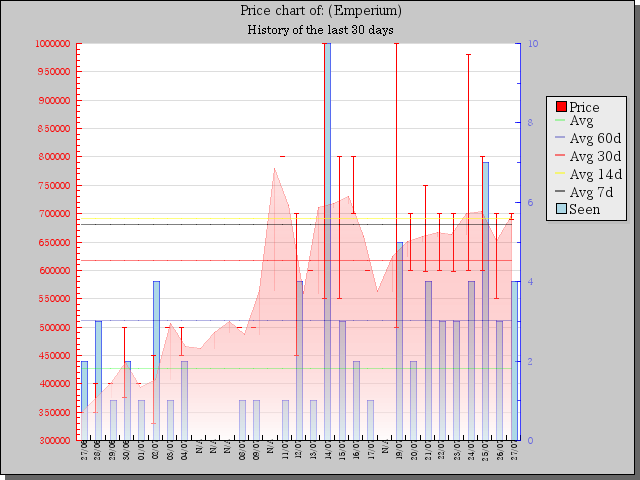Click the 14/07 date label on the x-axis
Screen dimensions: 640x480
click(x=328, y=451)
